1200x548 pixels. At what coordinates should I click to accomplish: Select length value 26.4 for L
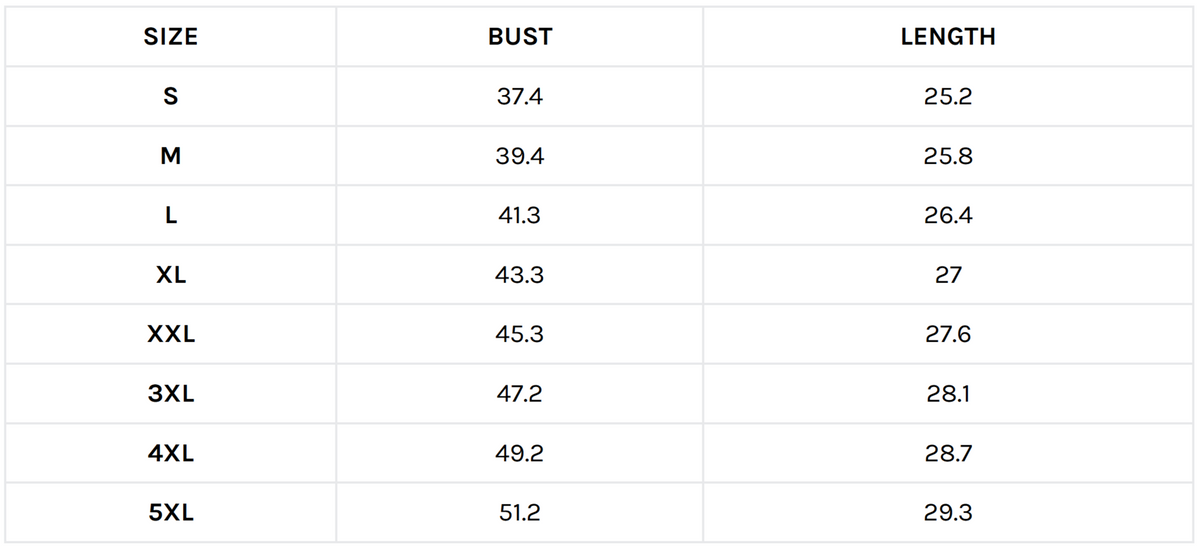tap(948, 216)
